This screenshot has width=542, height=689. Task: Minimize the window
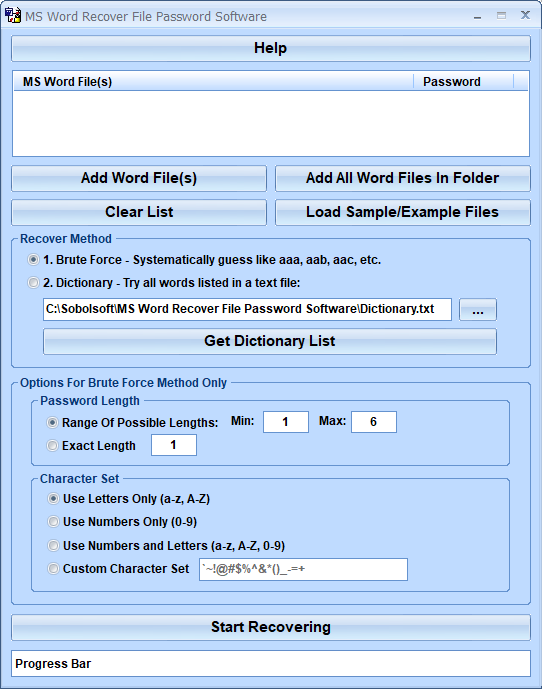coord(477,16)
